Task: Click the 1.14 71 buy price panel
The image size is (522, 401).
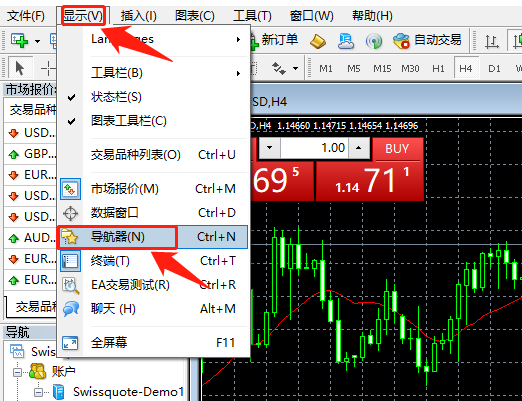Action: [x=370, y=181]
